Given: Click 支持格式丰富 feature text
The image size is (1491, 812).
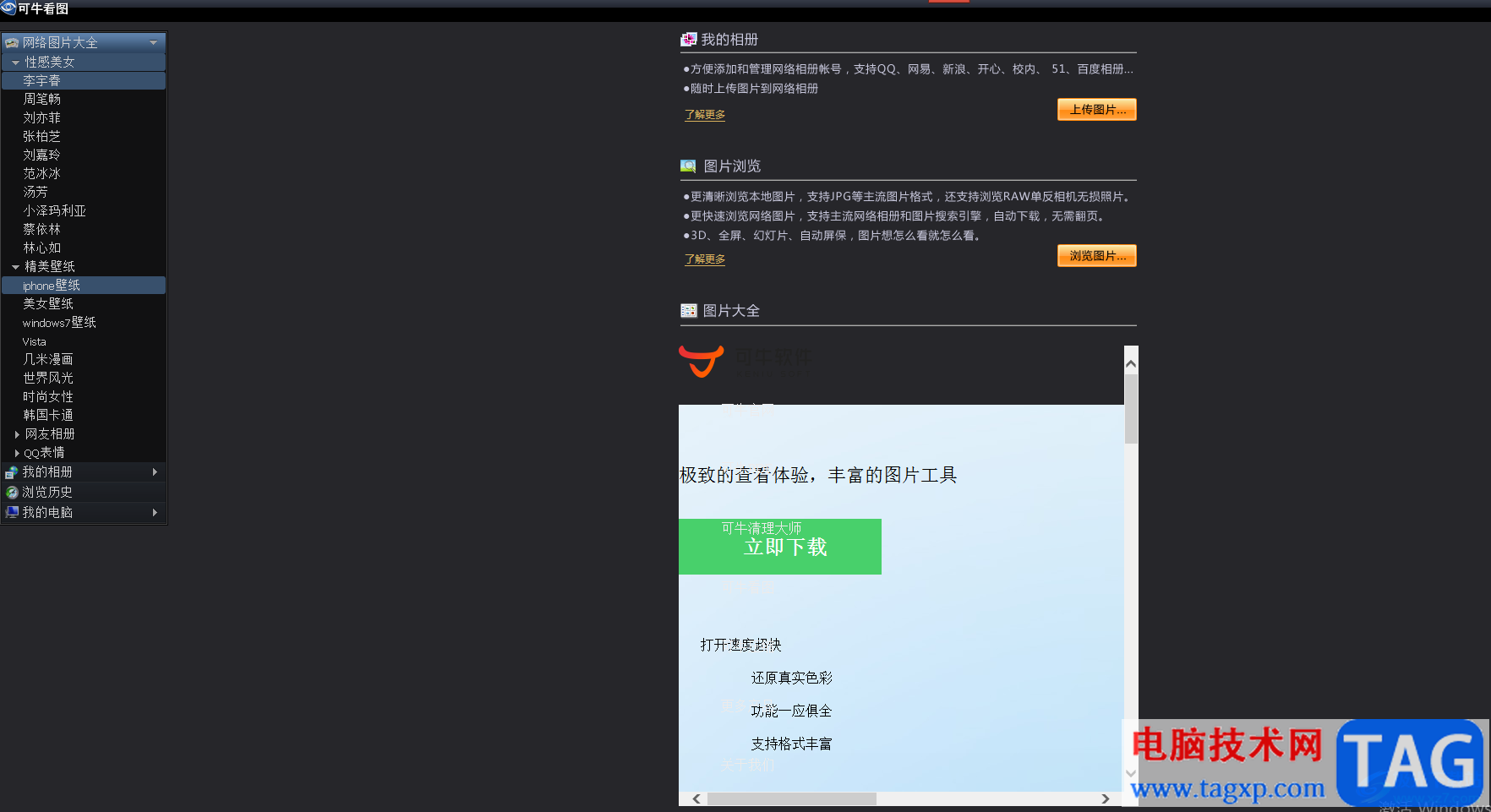Looking at the screenshot, I should point(792,744).
